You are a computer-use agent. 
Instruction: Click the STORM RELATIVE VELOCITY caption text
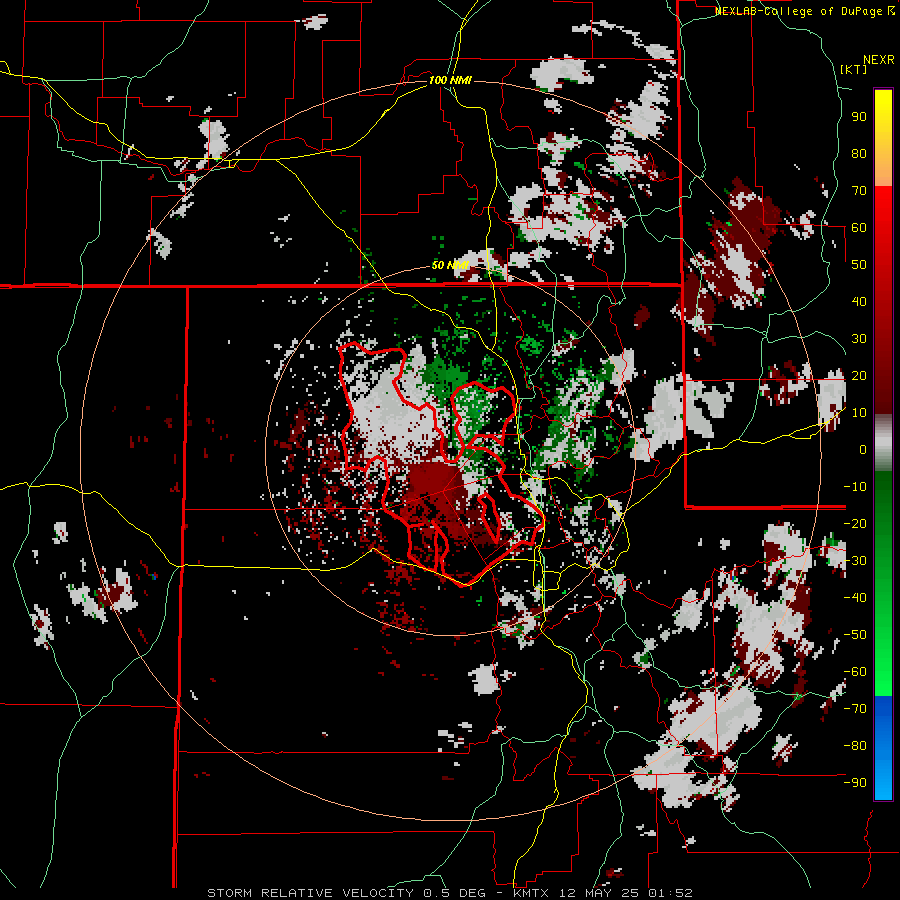coord(311,893)
